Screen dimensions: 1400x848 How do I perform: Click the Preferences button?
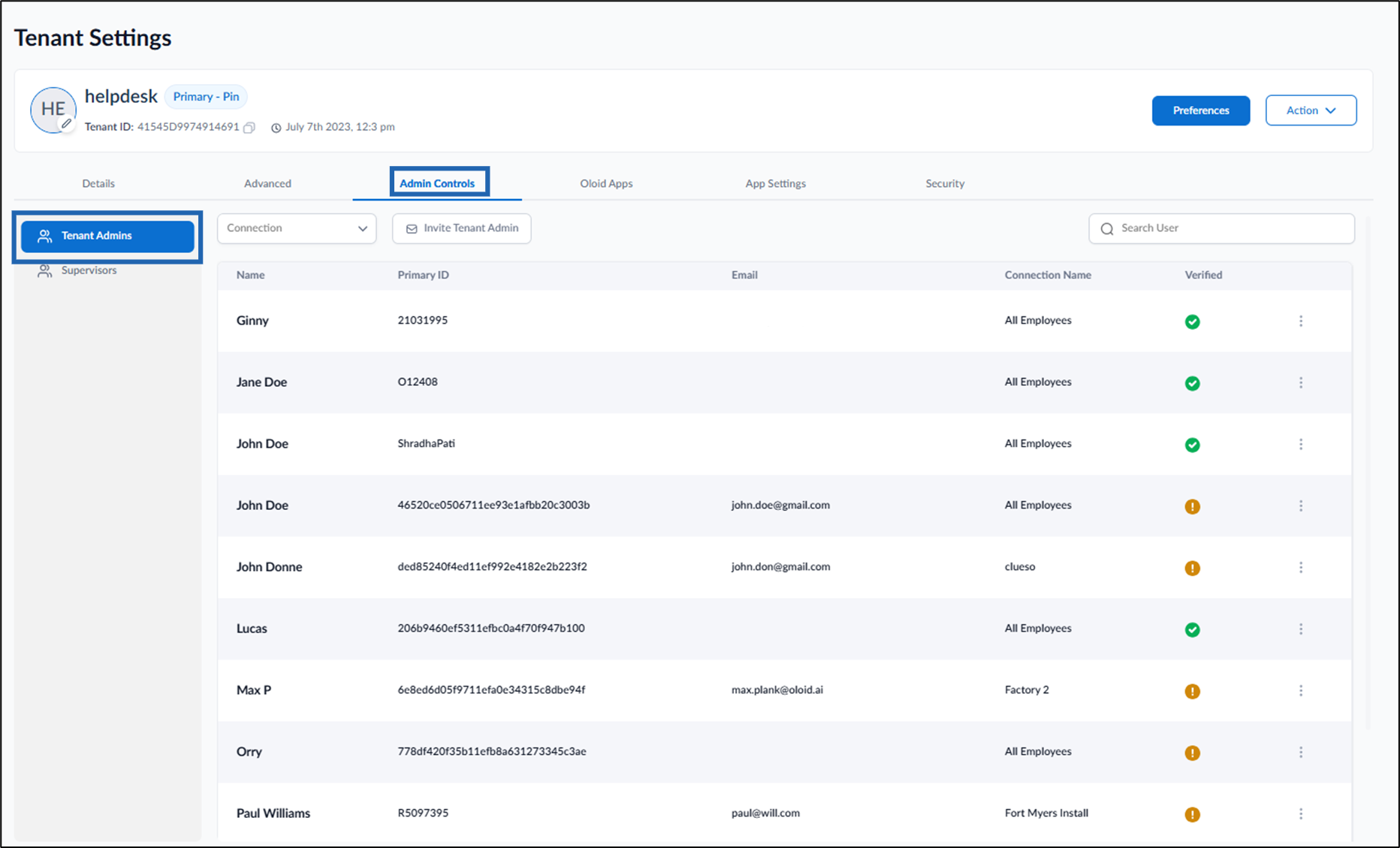1201,110
